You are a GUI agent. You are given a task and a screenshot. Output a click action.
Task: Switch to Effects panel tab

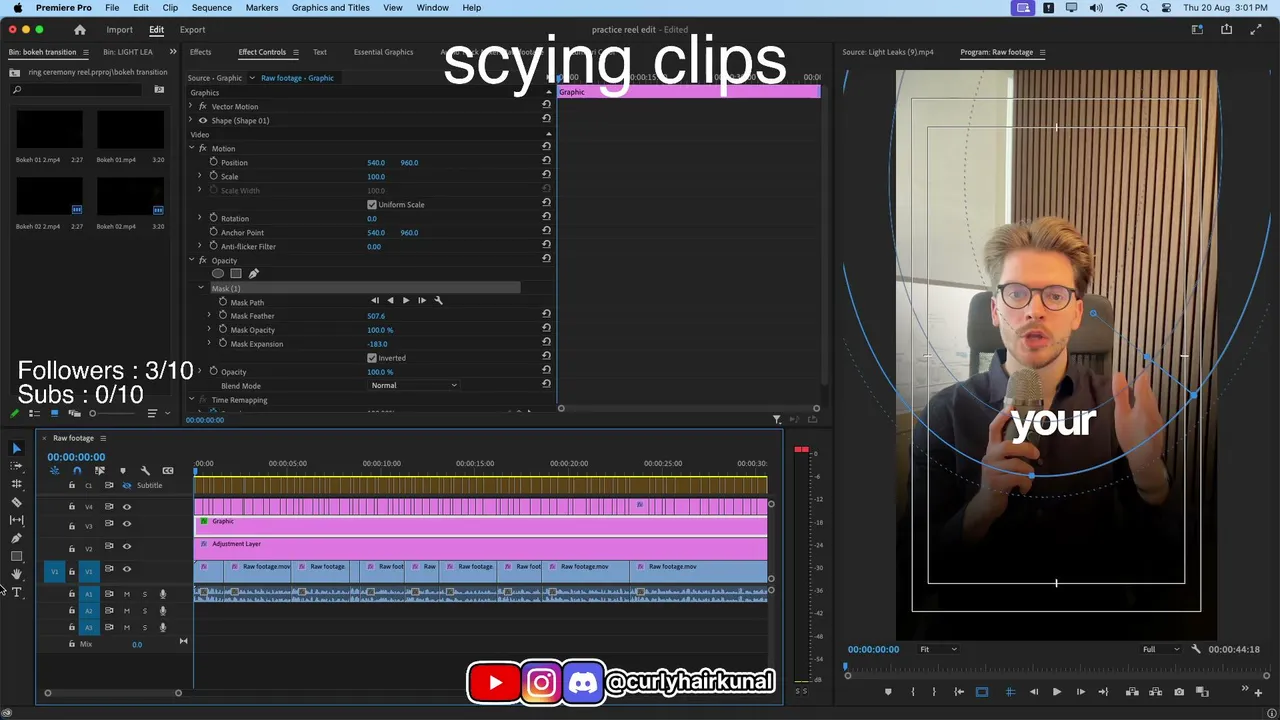pyautogui.click(x=200, y=52)
